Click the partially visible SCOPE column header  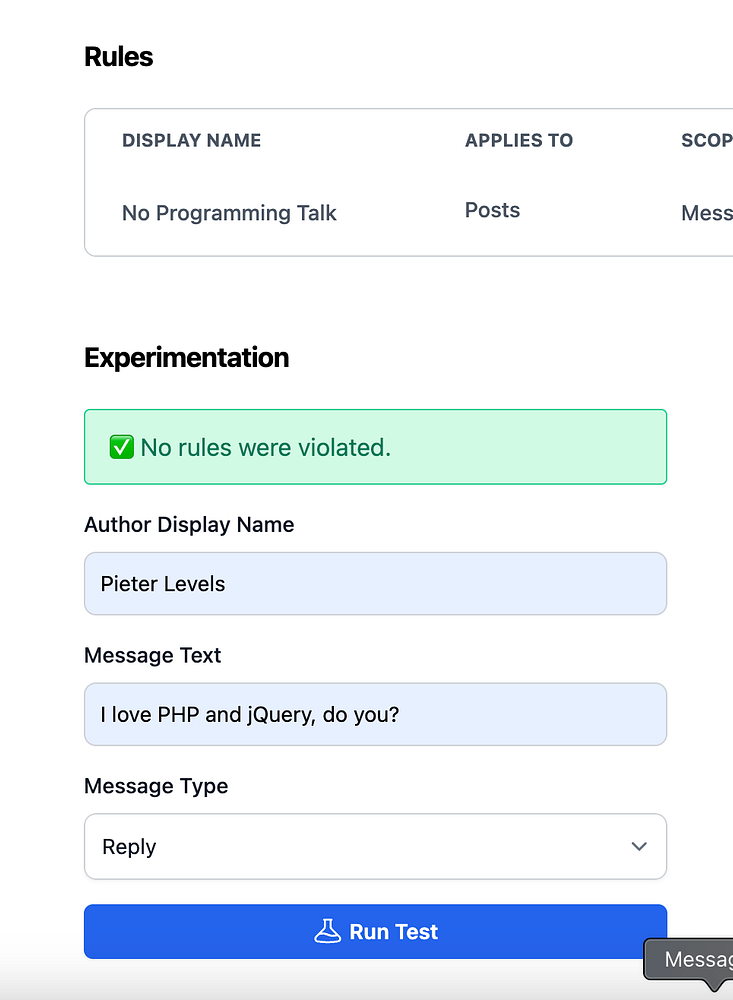click(x=706, y=141)
